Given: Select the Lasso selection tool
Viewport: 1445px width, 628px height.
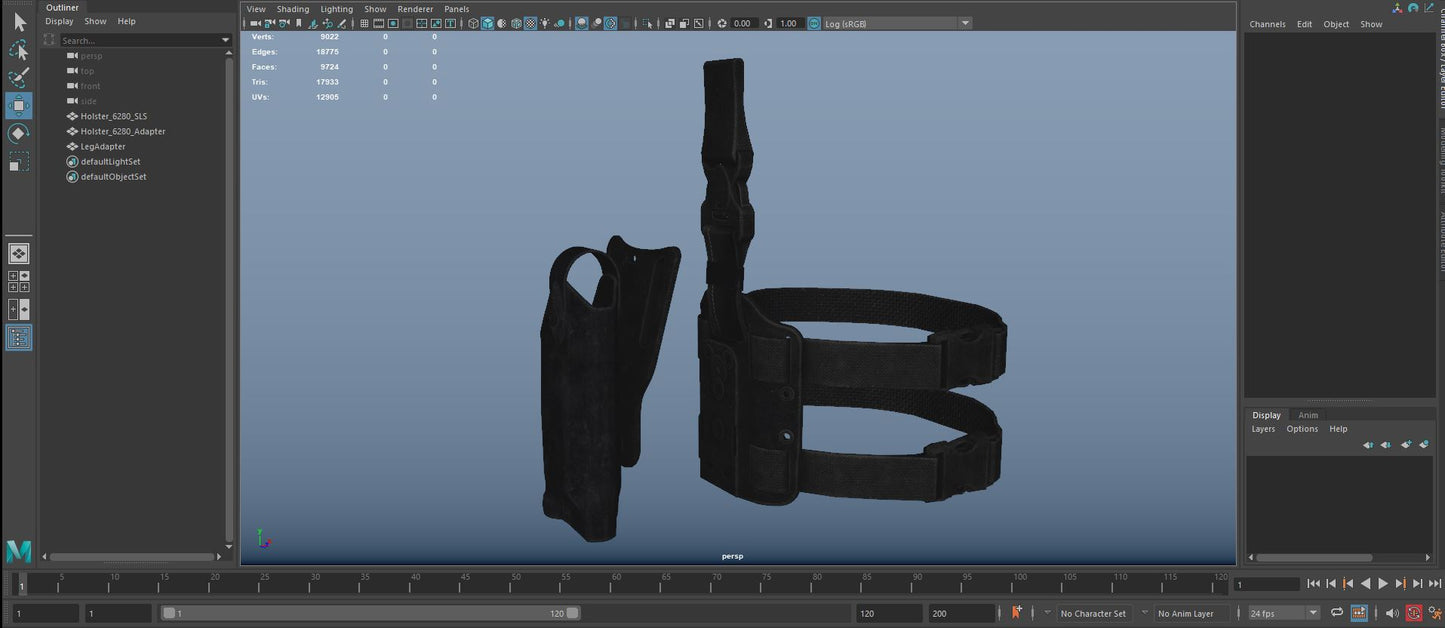Looking at the screenshot, I should pyautogui.click(x=18, y=49).
